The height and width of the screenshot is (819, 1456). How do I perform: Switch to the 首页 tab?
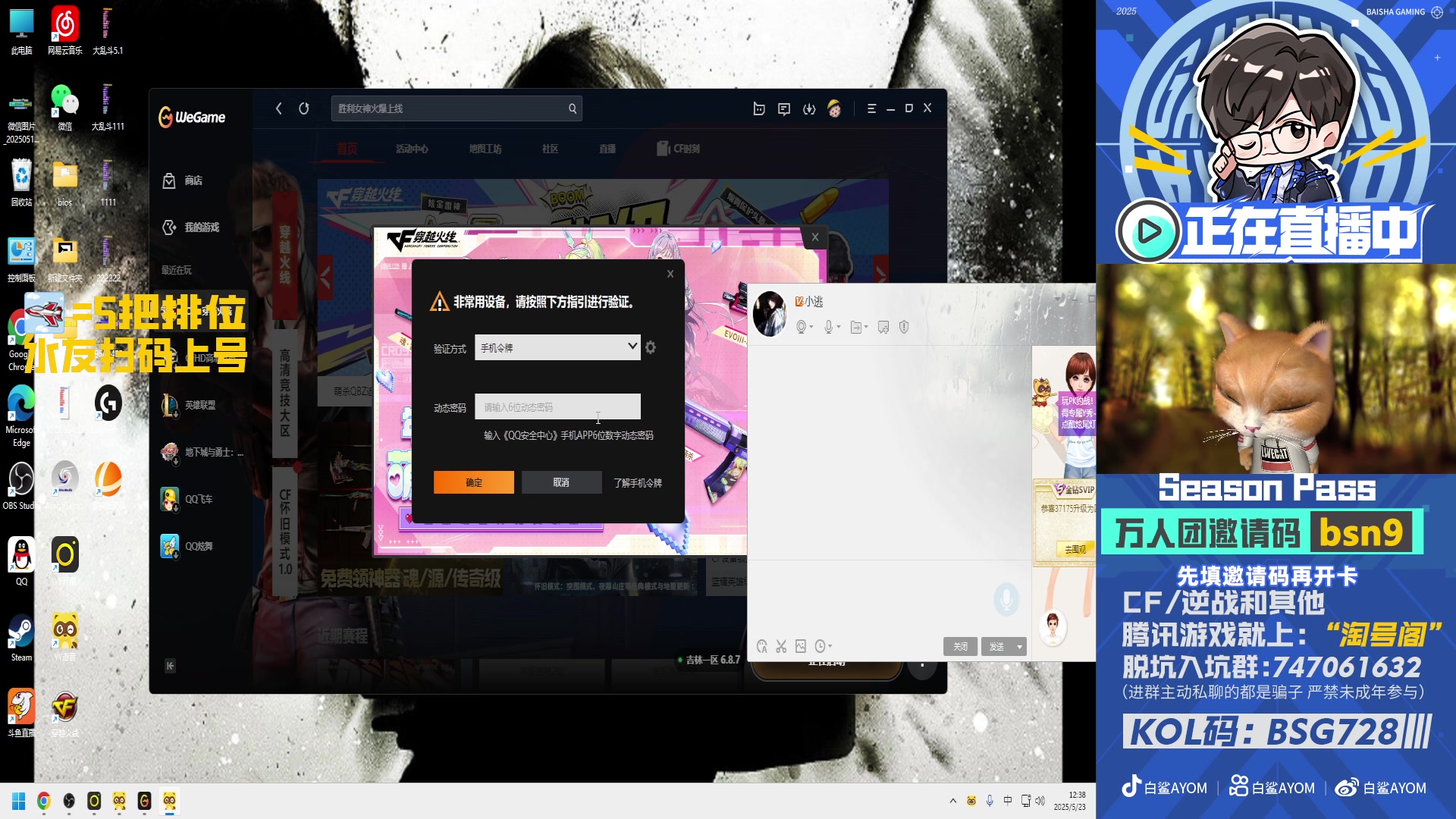tap(347, 149)
